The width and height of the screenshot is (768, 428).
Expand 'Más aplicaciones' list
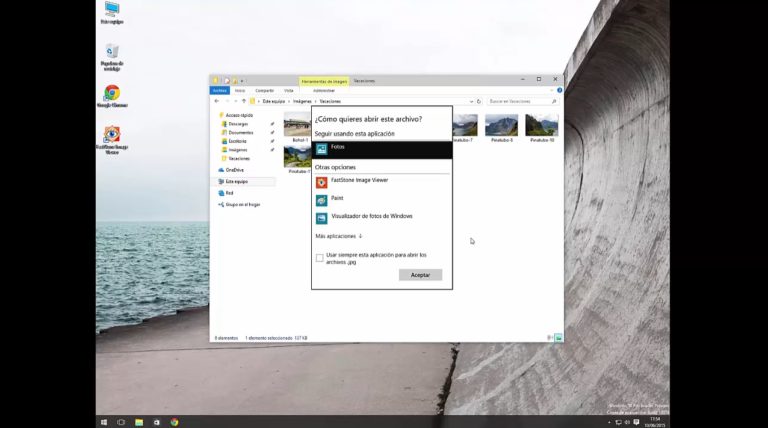(339, 236)
